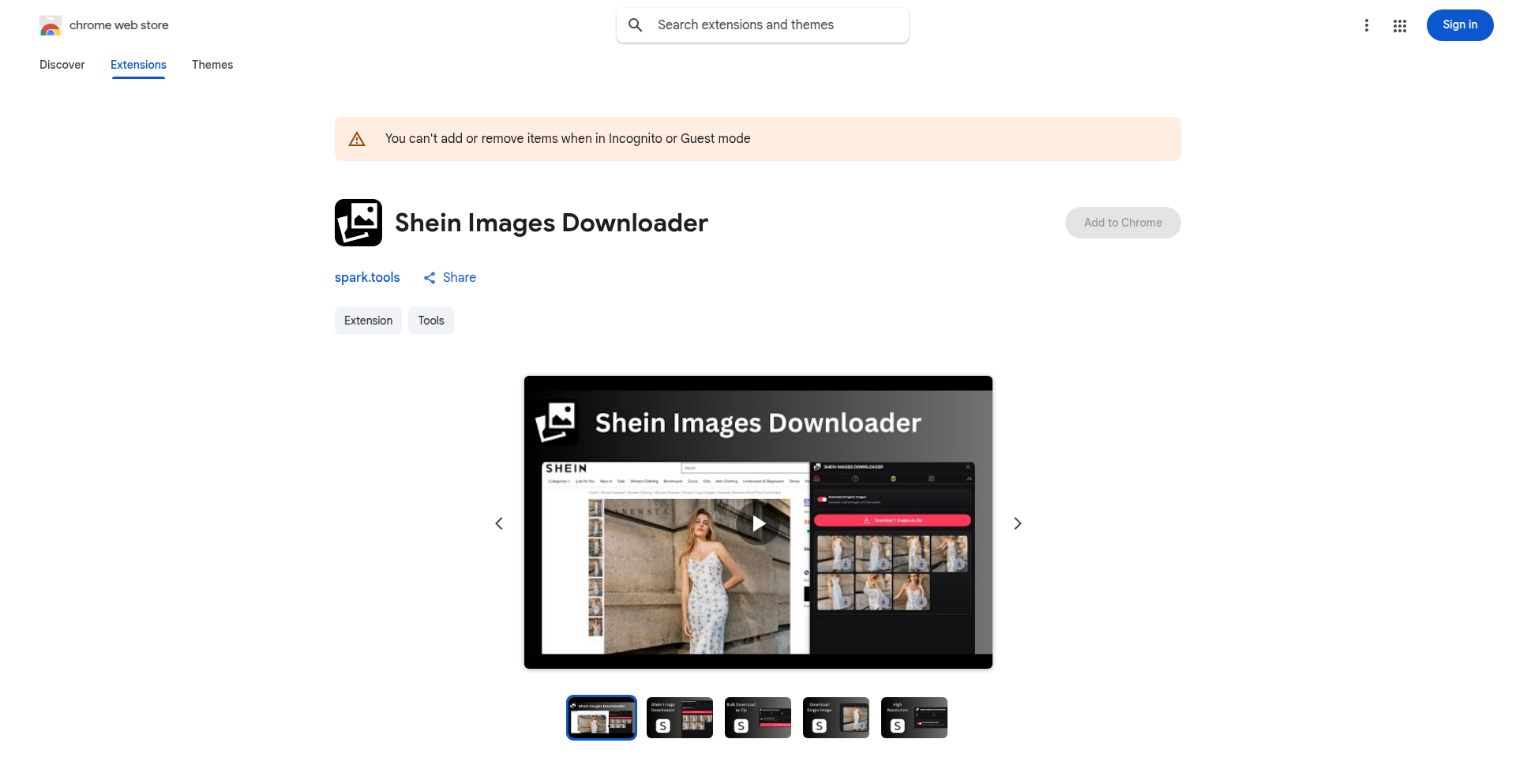The height and width of the screenshot is (784, 1516).
Task: Click the Sign in button
Action: coord(1459,24)
